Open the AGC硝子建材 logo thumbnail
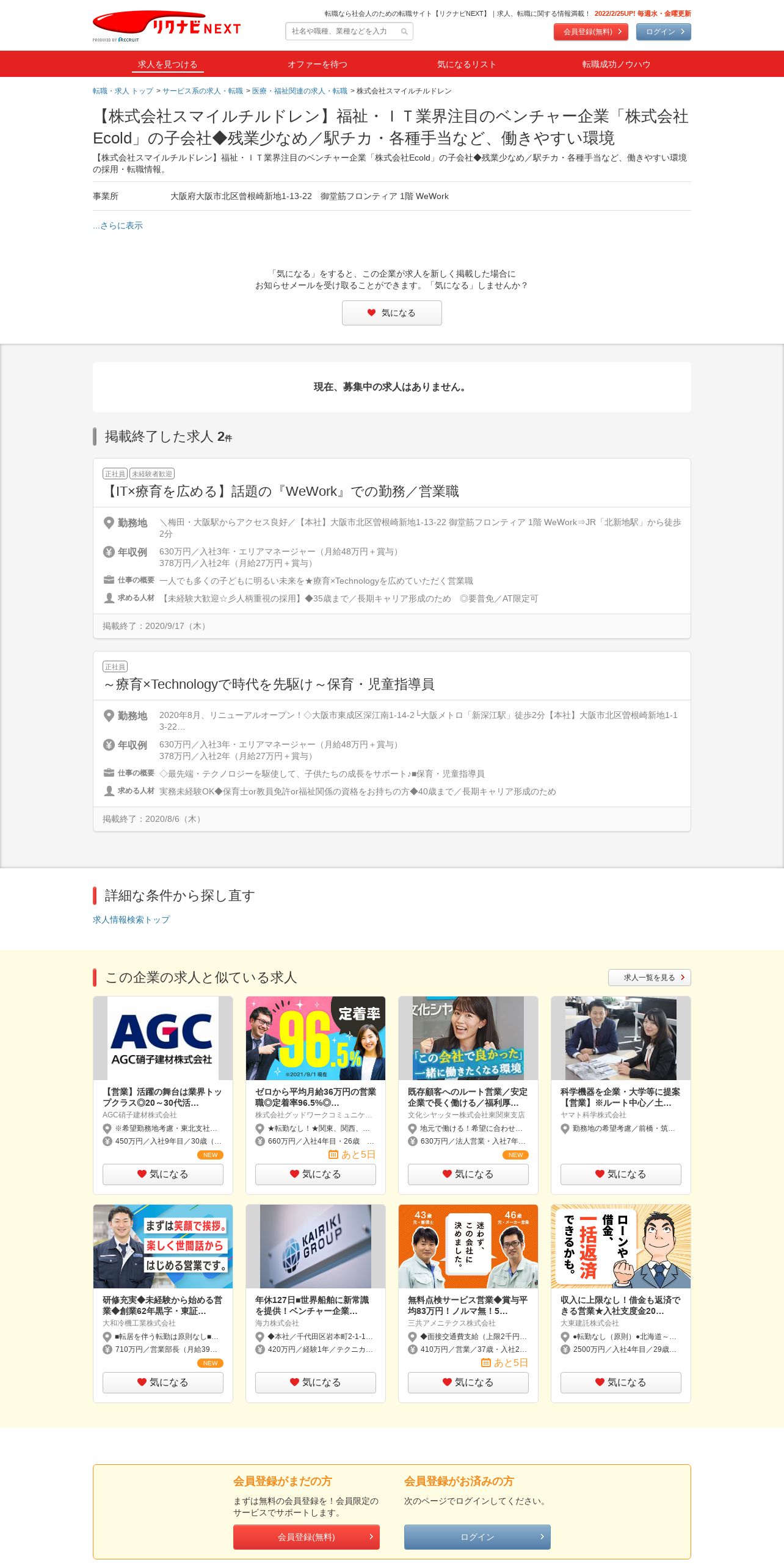784x1568 pixels. pos(163,1038)
